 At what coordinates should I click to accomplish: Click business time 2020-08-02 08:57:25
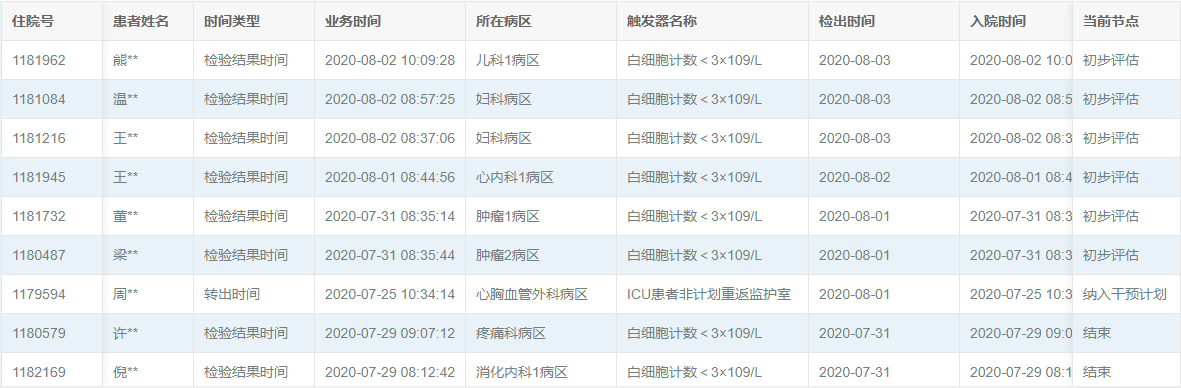coord(389,99)
